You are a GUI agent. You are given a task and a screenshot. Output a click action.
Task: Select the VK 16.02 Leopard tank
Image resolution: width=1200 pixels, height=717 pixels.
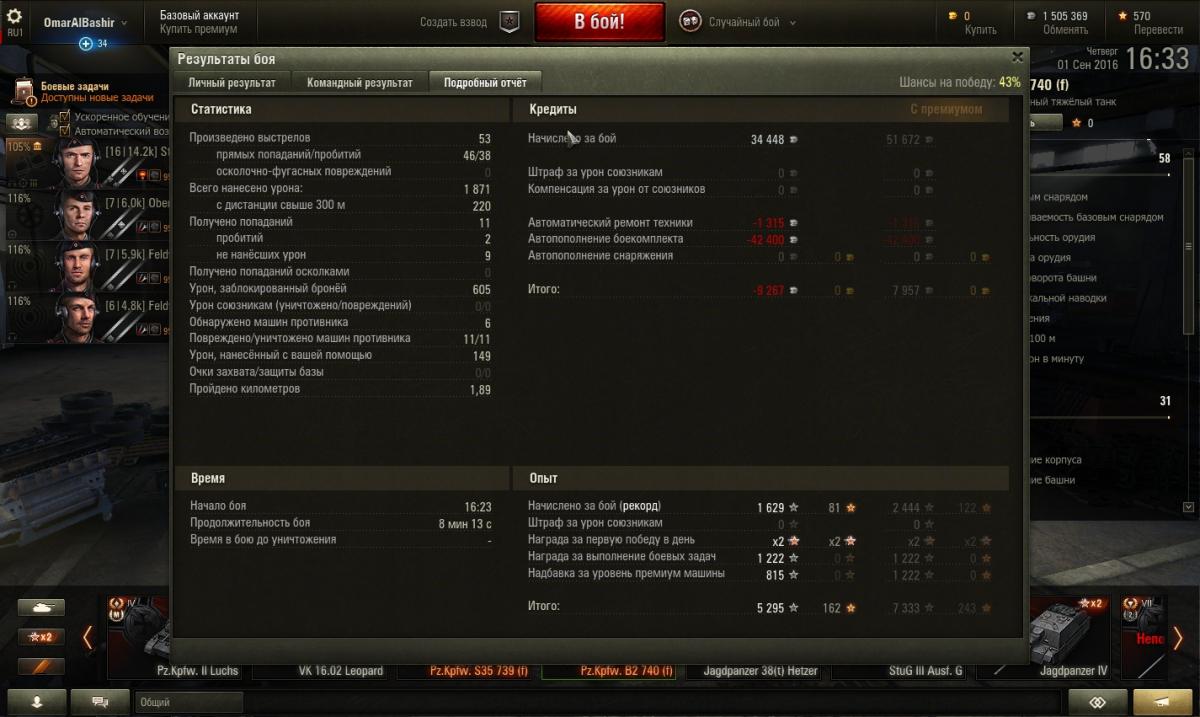tap(341, 671)
